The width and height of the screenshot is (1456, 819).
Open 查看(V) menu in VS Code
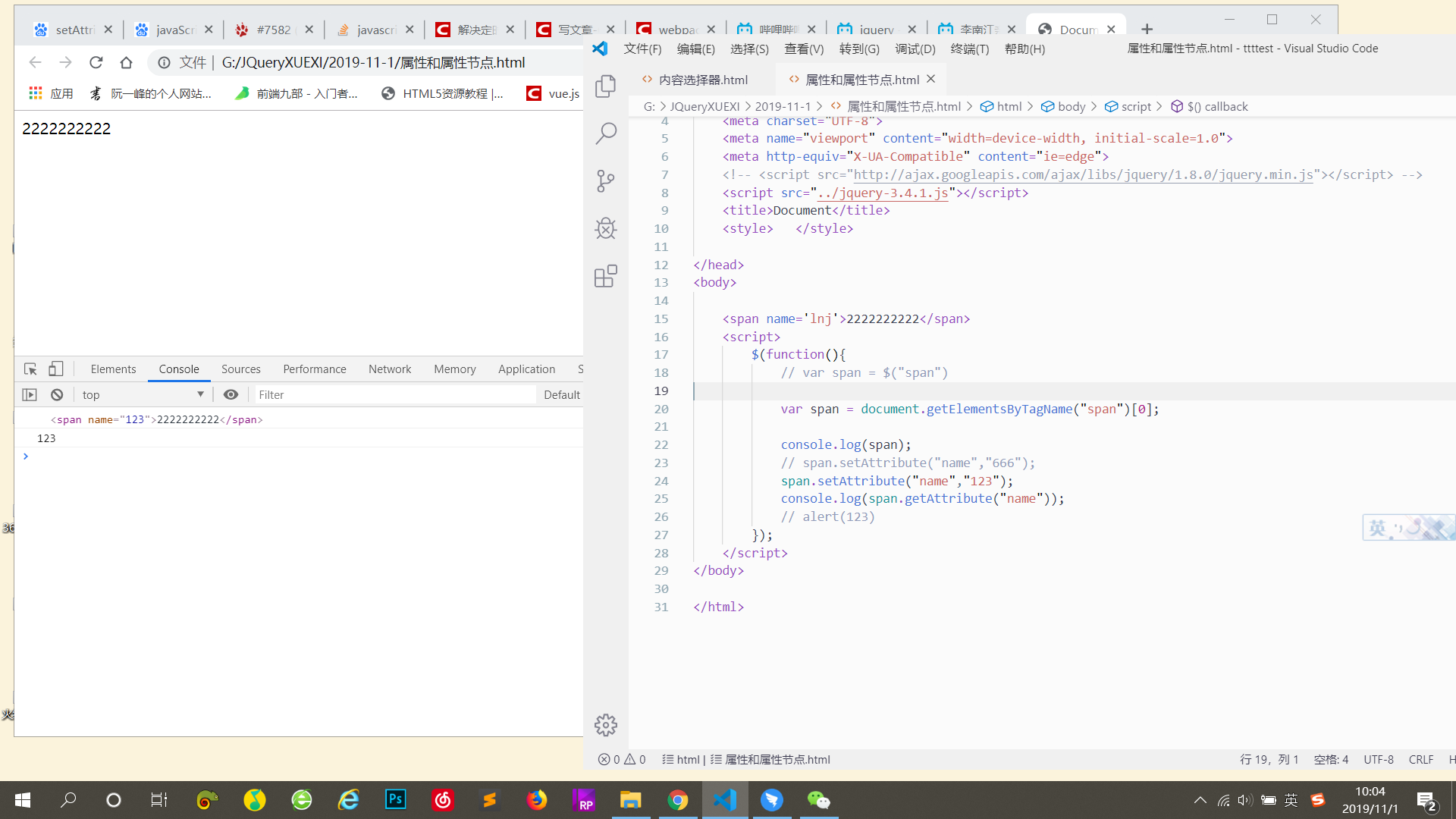click(x=804, y=49)
